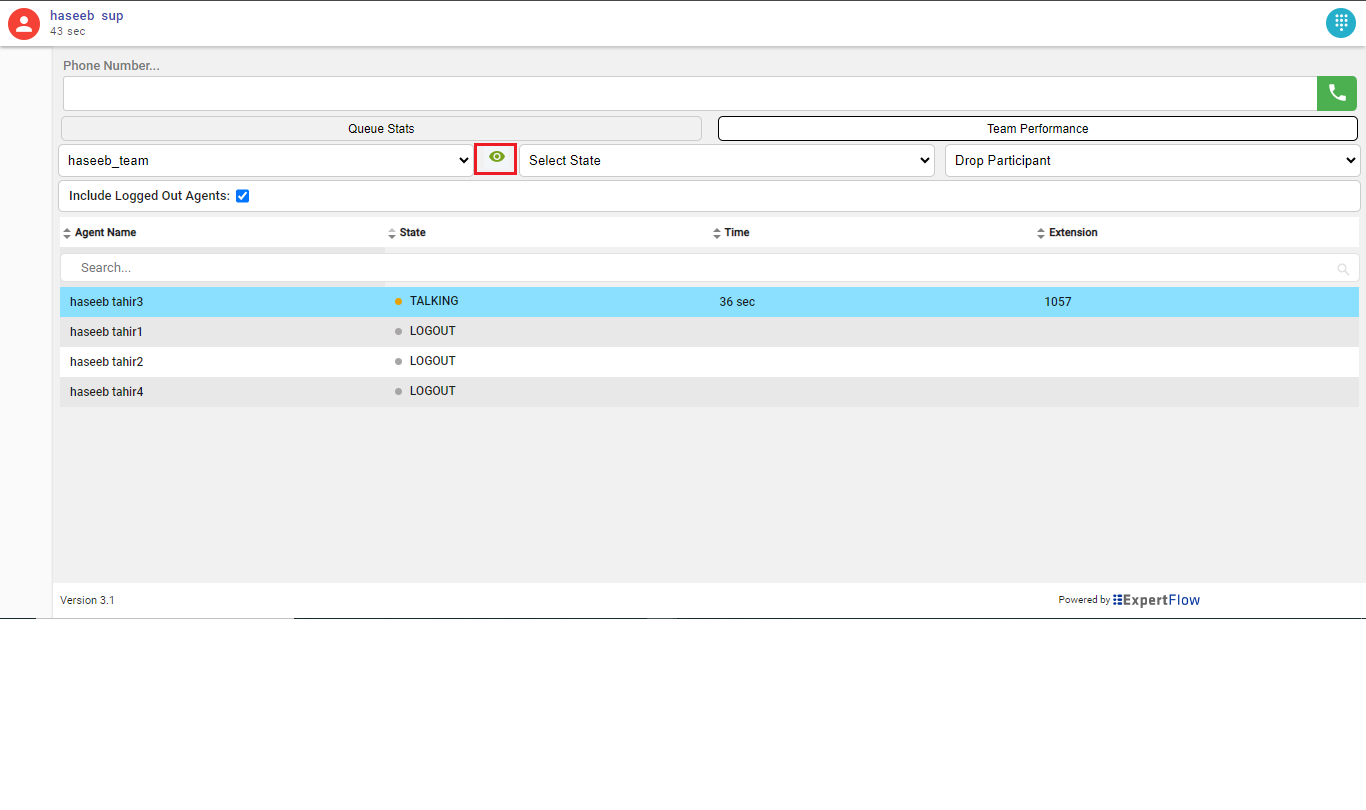The height and width of the screenshot is (810, 1366).
Task: Click the green eye monitor icon
Action: pyautogui.click(x=496, y=158)
